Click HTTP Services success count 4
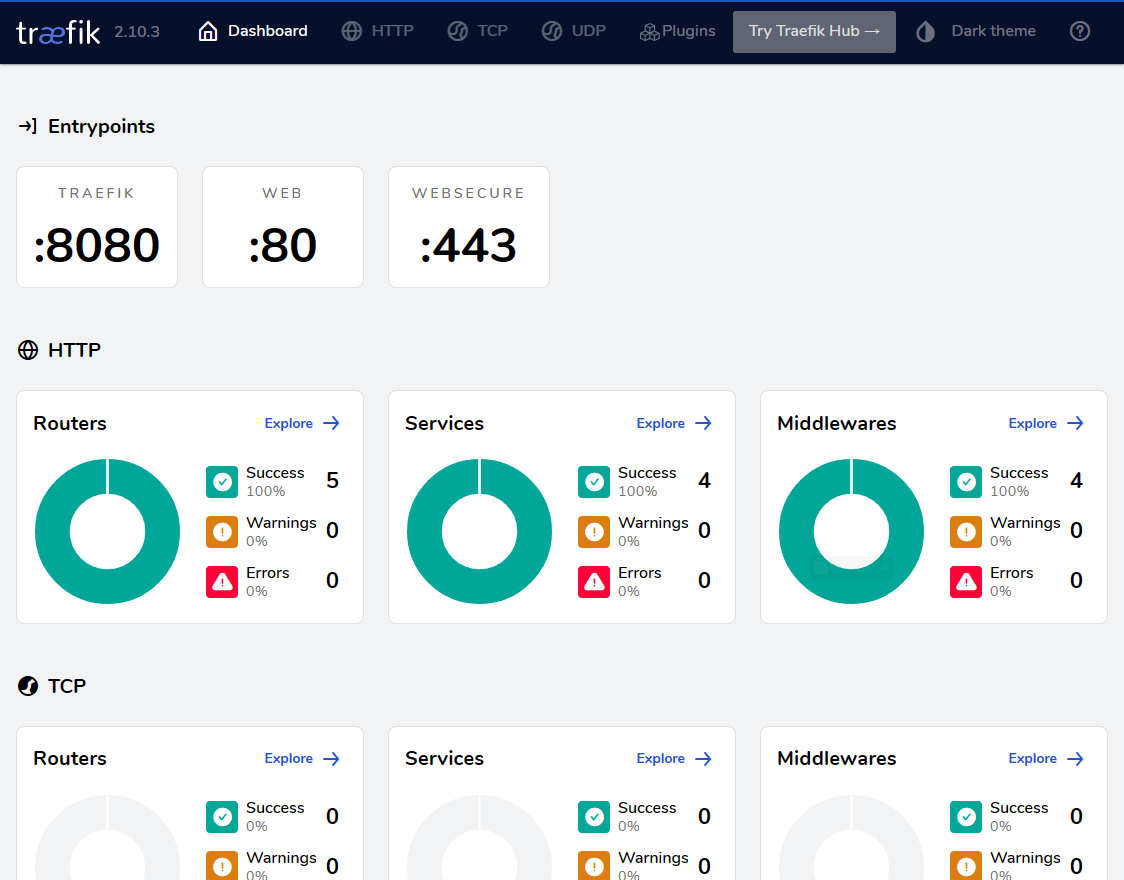The width and height of the screenshot is (1124, 880). point(705,480)
